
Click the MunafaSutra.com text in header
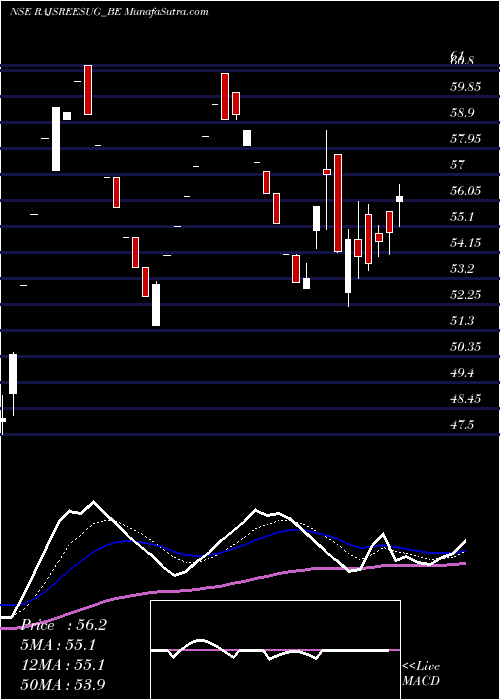point(167,12)
